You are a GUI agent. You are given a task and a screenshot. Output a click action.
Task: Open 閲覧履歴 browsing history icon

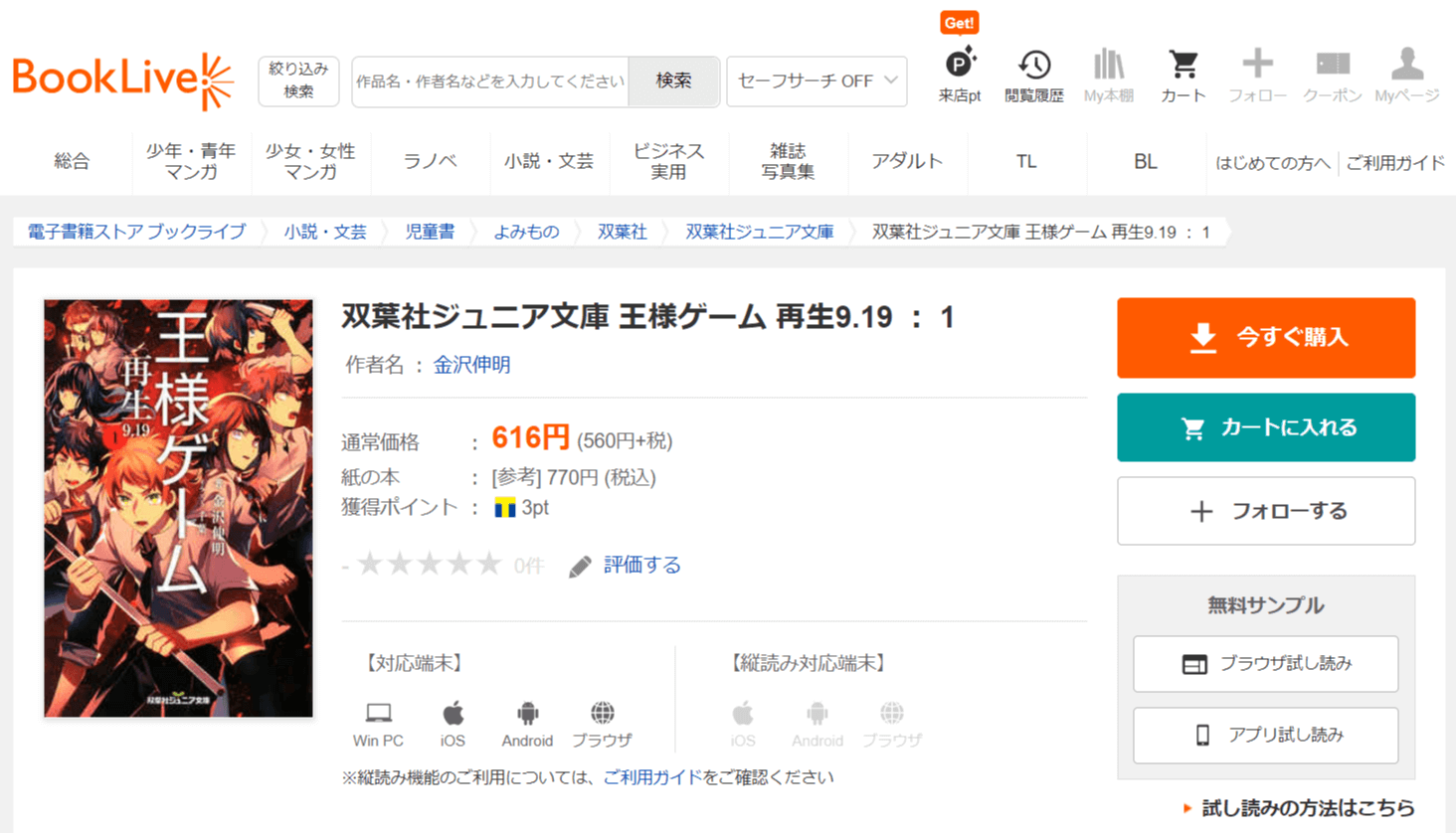[x=1034, y=75]
